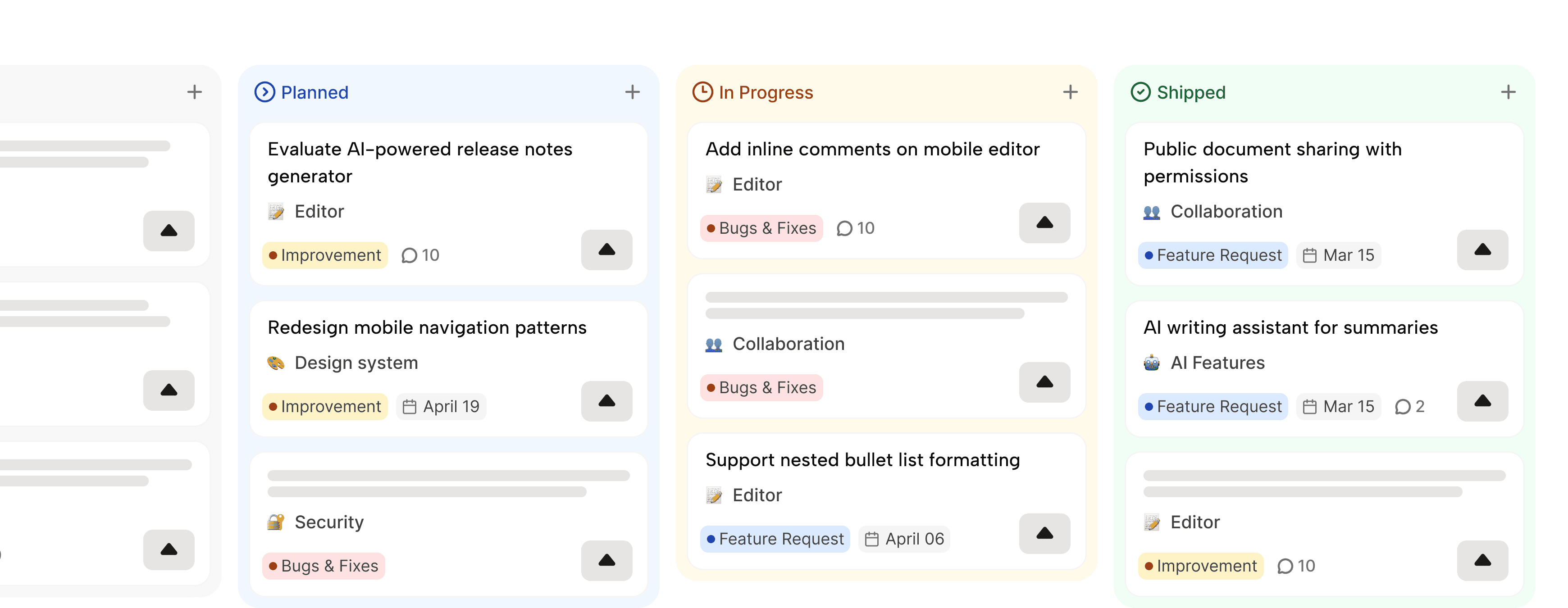Click Bugs & Fixes tag on inline comments card

point(761,228)
